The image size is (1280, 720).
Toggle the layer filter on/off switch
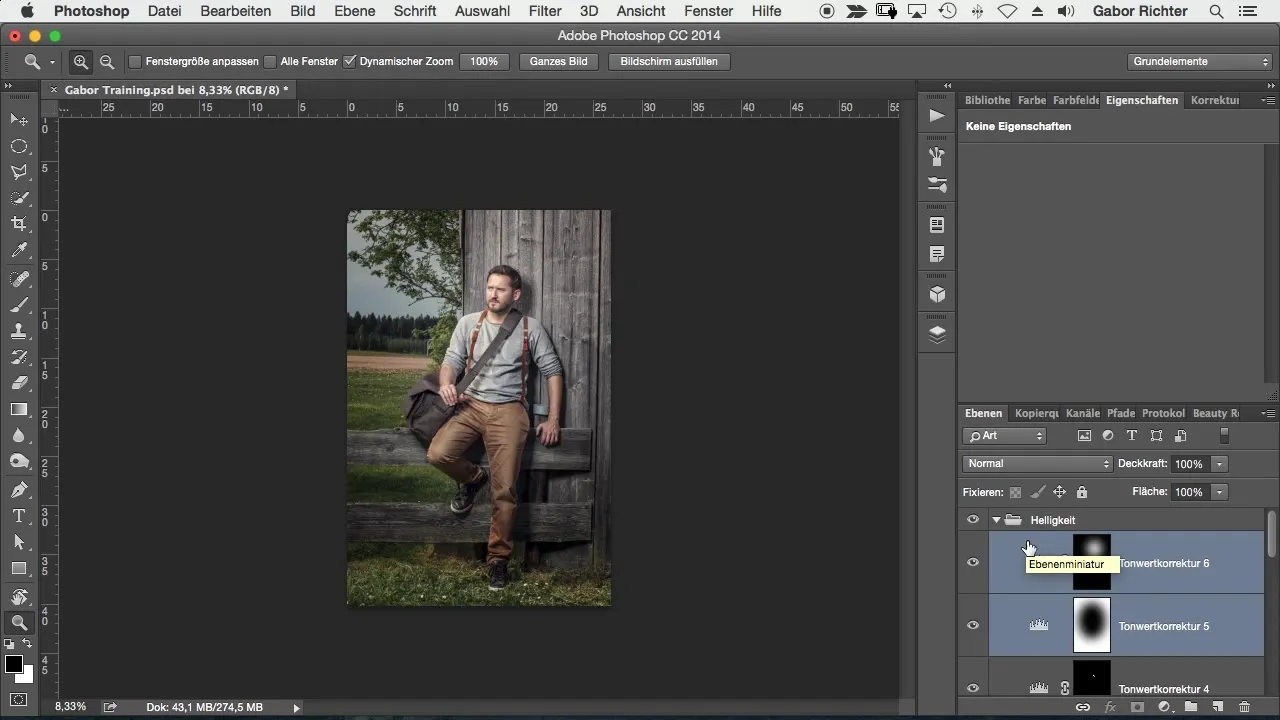pyautogui.click(x=1224, y=436)
